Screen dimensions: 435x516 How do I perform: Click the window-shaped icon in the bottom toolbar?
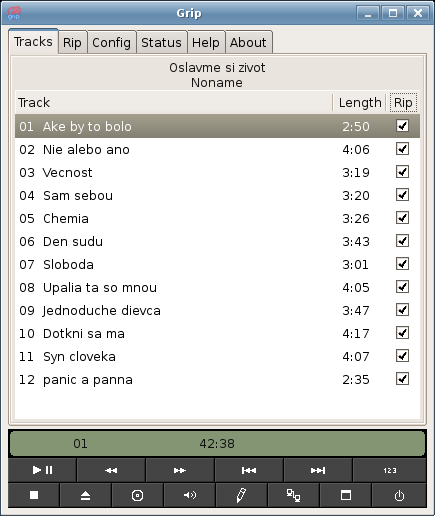(x=346, y=495)
